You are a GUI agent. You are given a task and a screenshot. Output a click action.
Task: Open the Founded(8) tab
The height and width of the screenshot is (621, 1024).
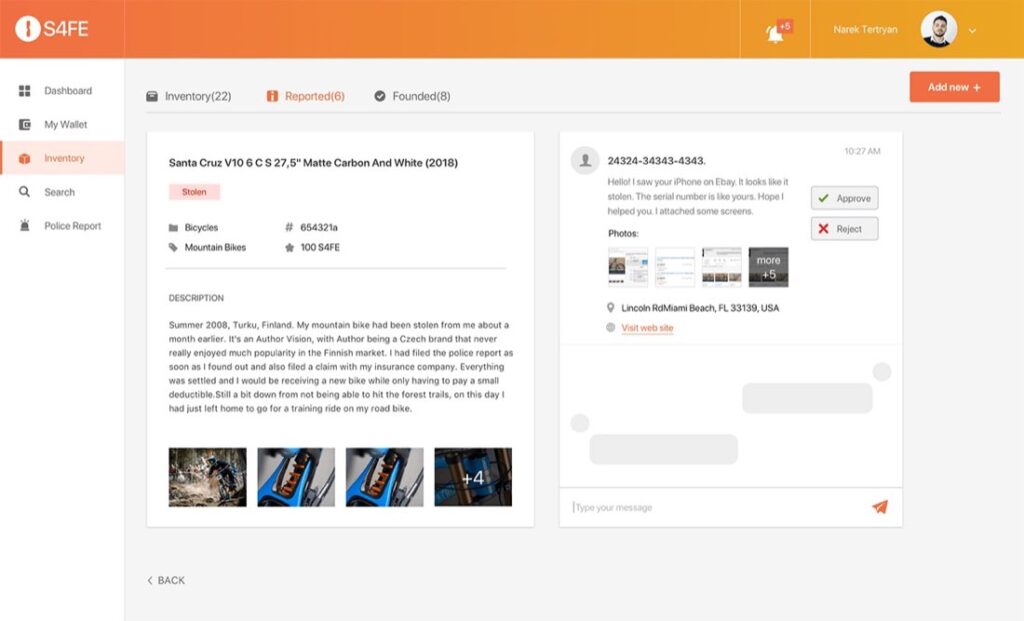pos(412,96)
